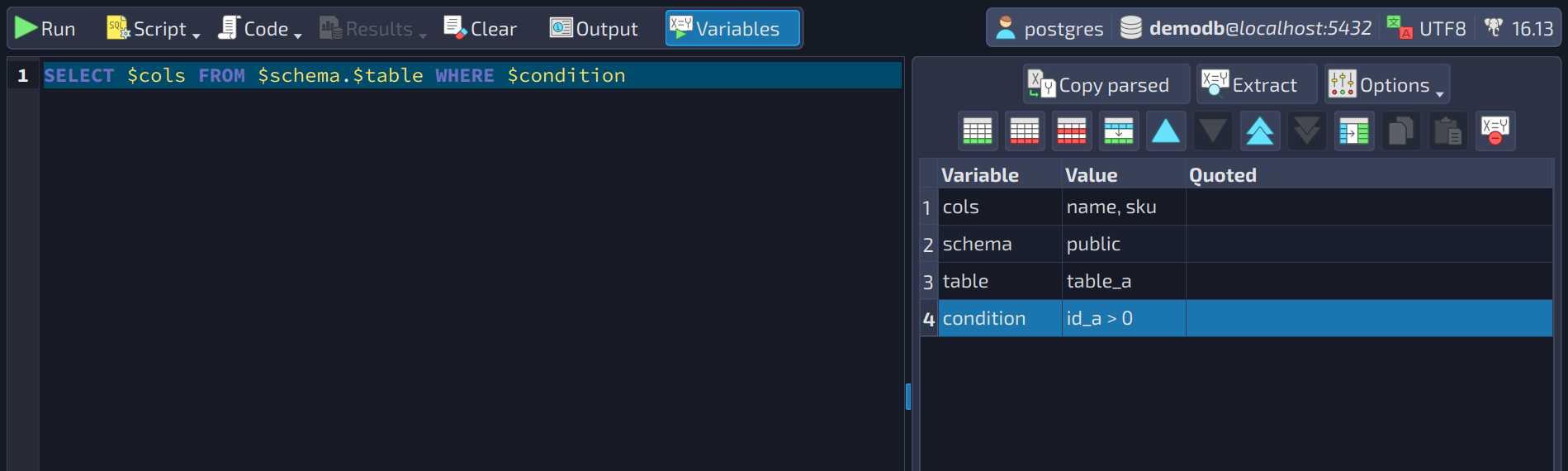The height and width of the screenshot is (471, 1568).
Task: Add a new variable row (green table icon)
Action: point(978,131)
